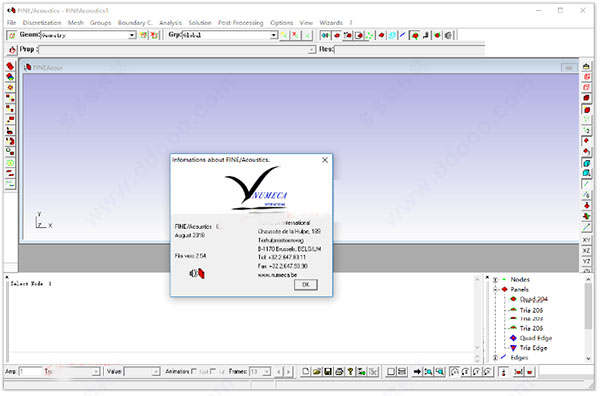Click the cyan cube icon in right toolbar
Viewport: 600px width, 396px height.
586,163
